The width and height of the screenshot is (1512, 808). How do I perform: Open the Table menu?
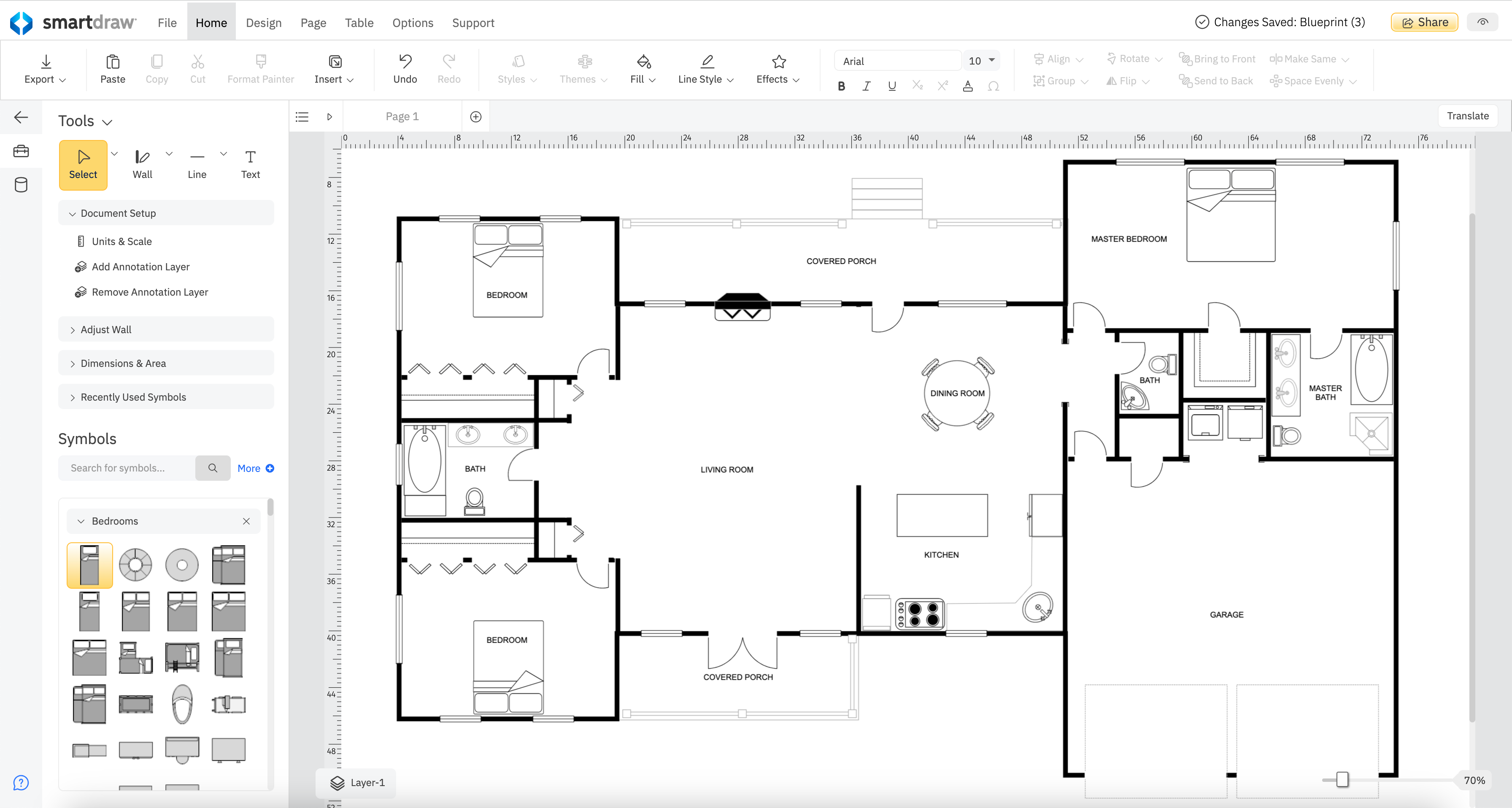click(359, 22)
